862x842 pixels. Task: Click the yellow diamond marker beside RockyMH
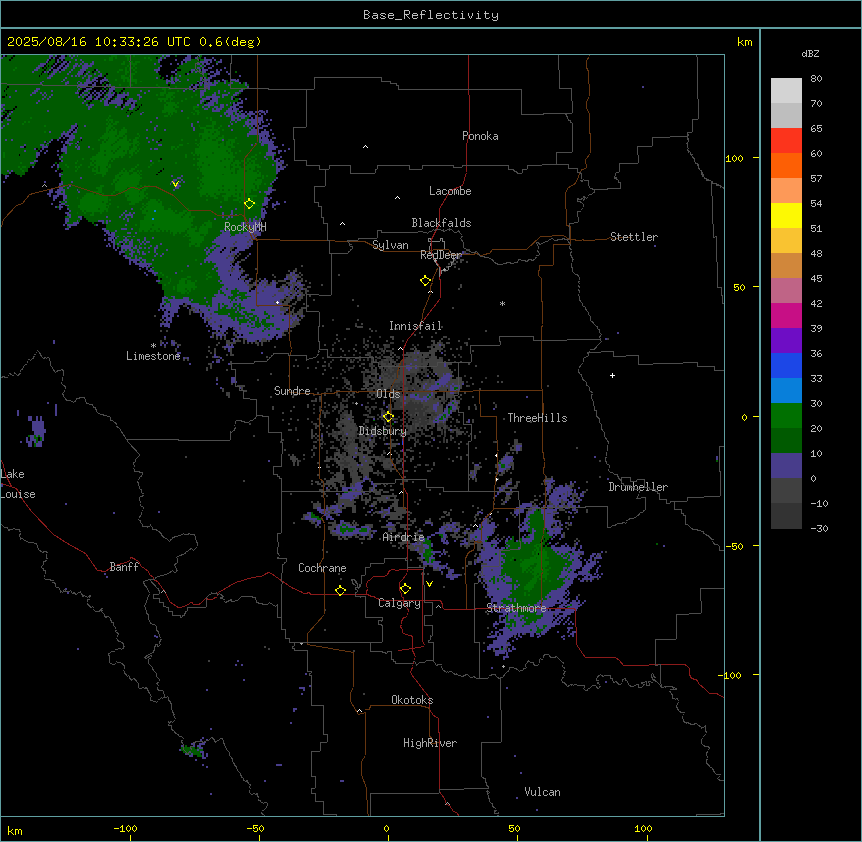coord(249,203)
